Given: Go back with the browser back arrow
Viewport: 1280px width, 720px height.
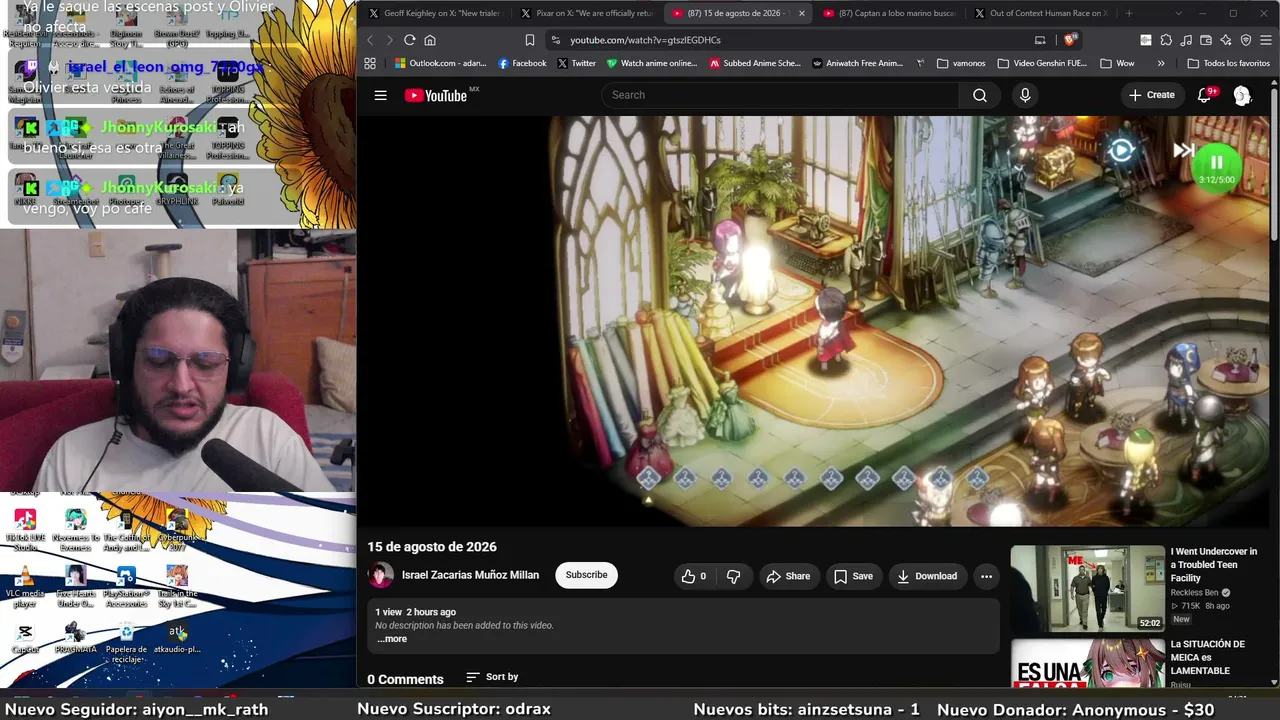Looking at the screenshot, I should click(370, 40).
